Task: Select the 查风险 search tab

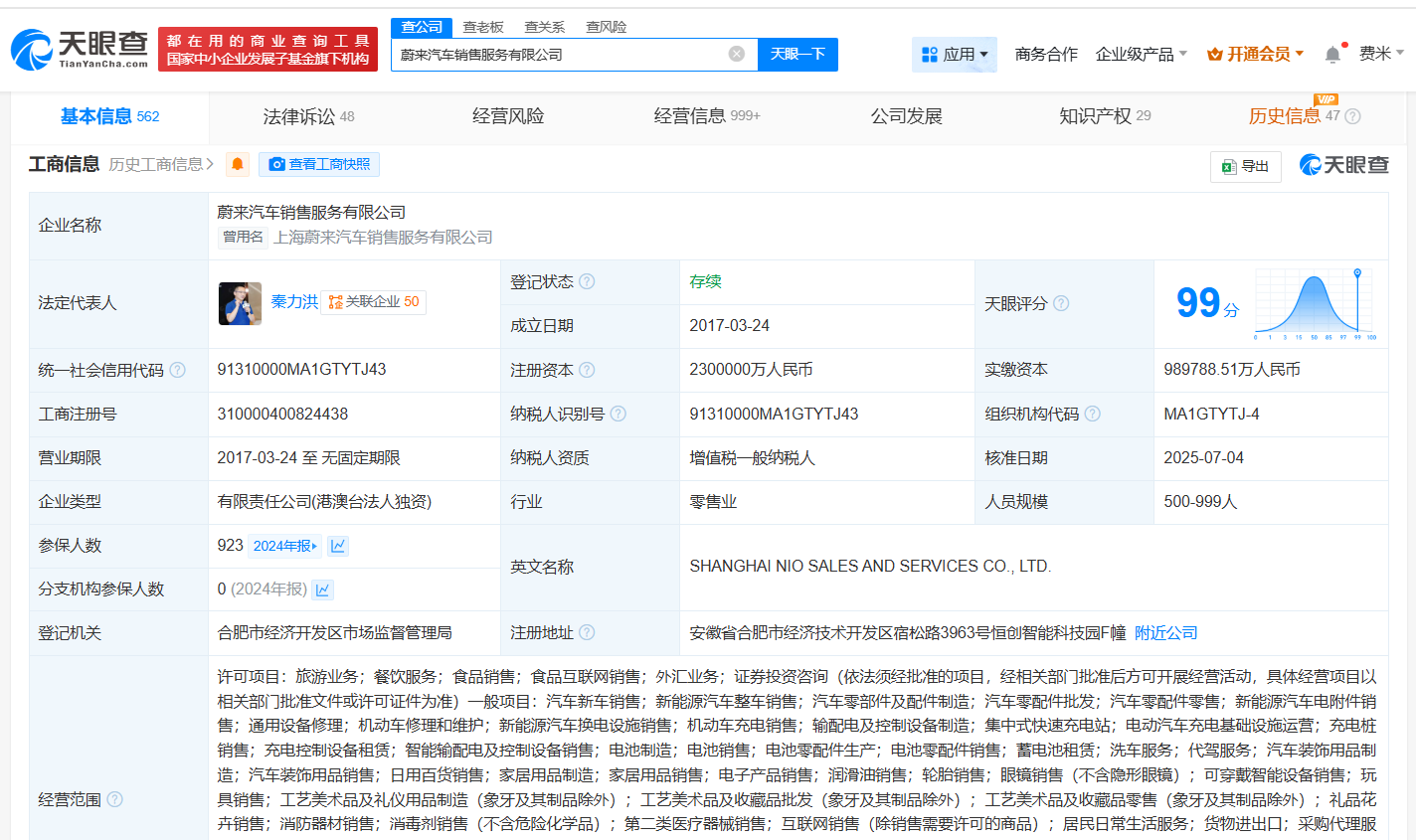Action: pos(606,27)
